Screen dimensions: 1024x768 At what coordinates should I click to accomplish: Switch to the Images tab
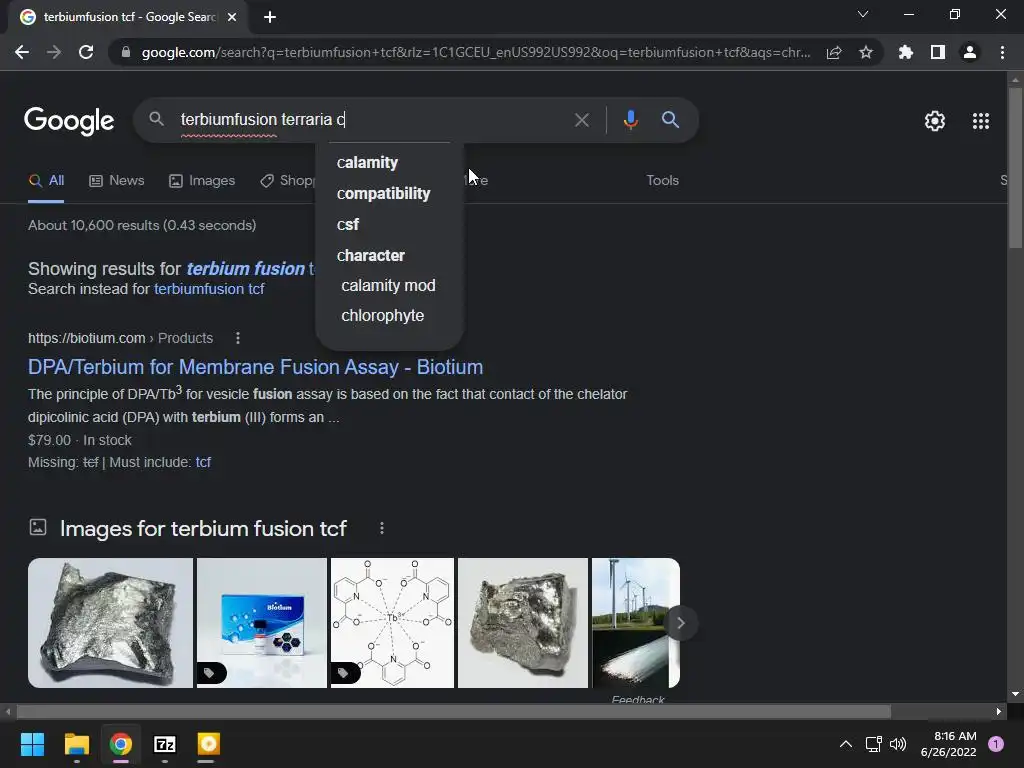[x=202, y=181]
